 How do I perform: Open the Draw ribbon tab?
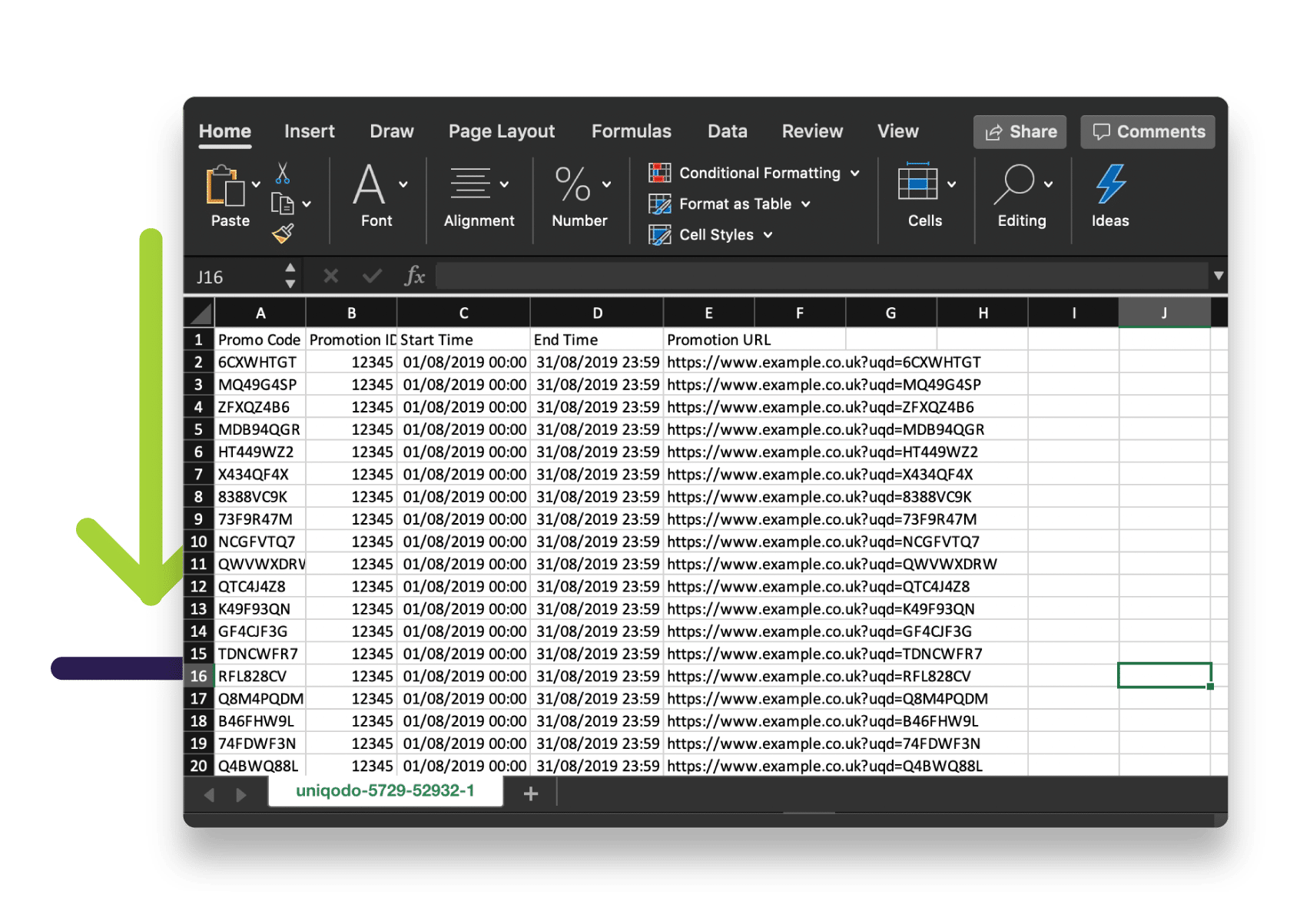pos(392,131)
